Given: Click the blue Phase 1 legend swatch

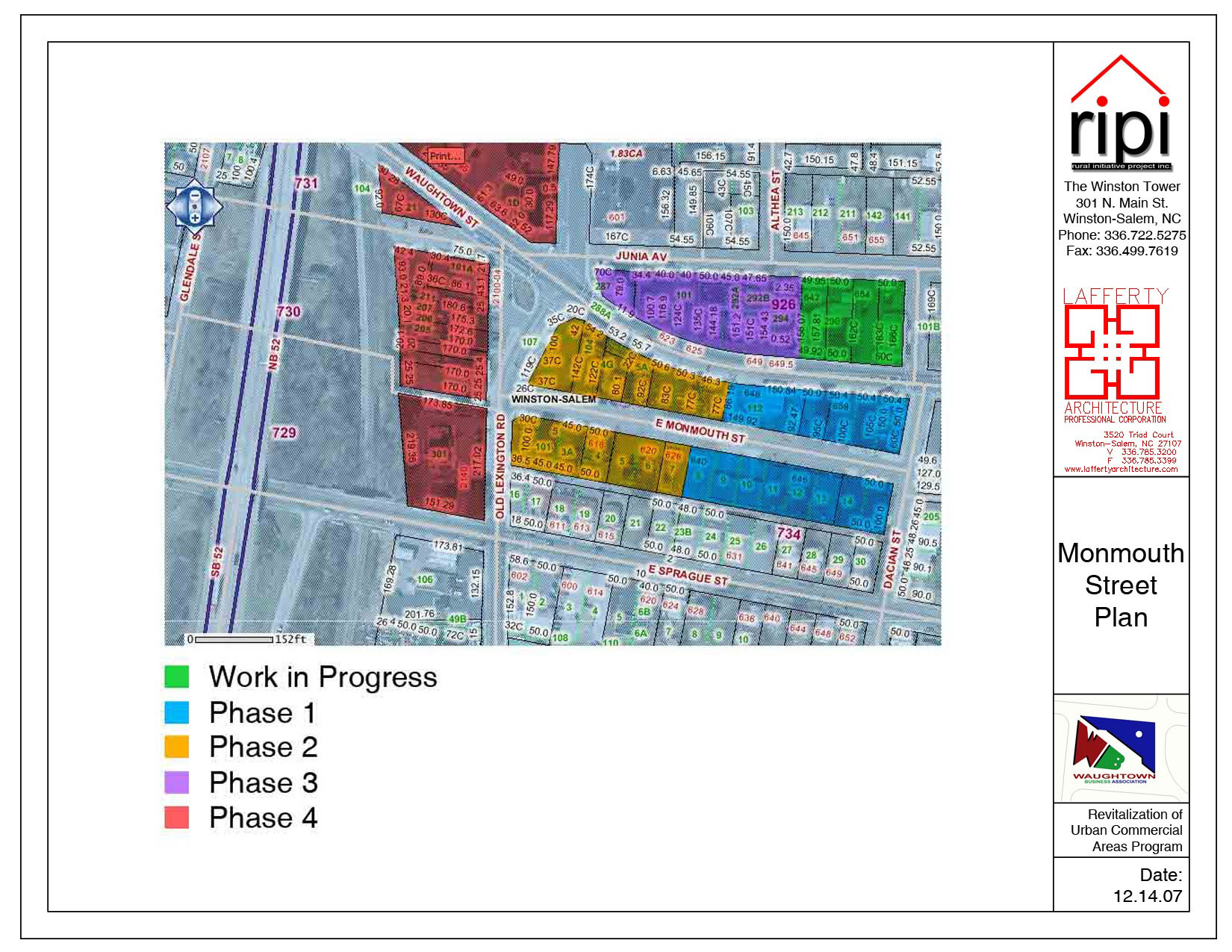Looking at the screenshot, I should tap(177, 712).
